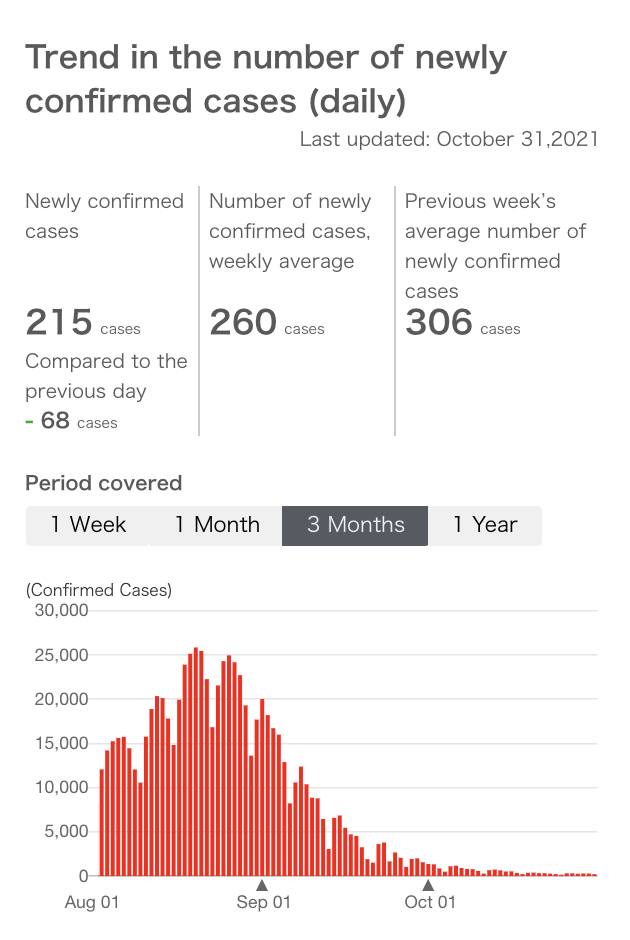Click the 30,000 y-axis label
Viewport: 630px width, 940px height.
coord(61,611)
